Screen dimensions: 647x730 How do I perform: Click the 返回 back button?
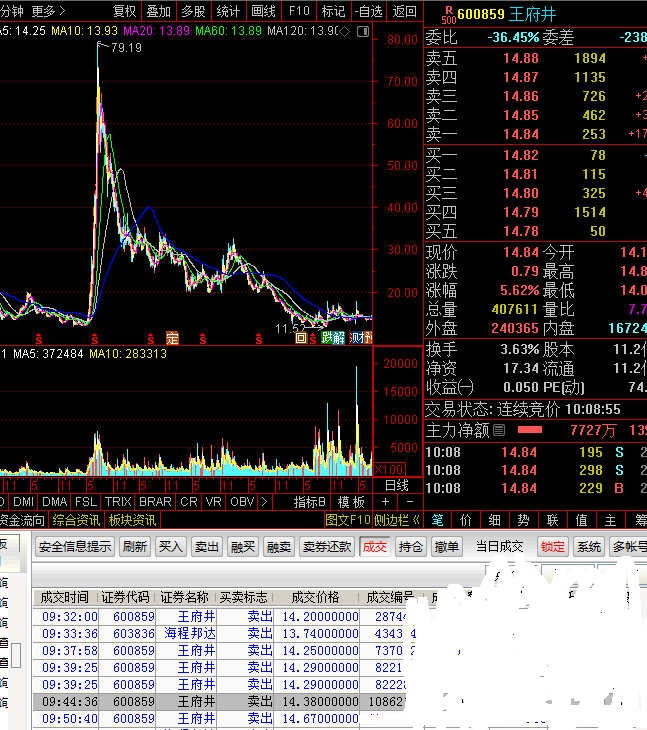pyautogui.click(x=404, y=11)
